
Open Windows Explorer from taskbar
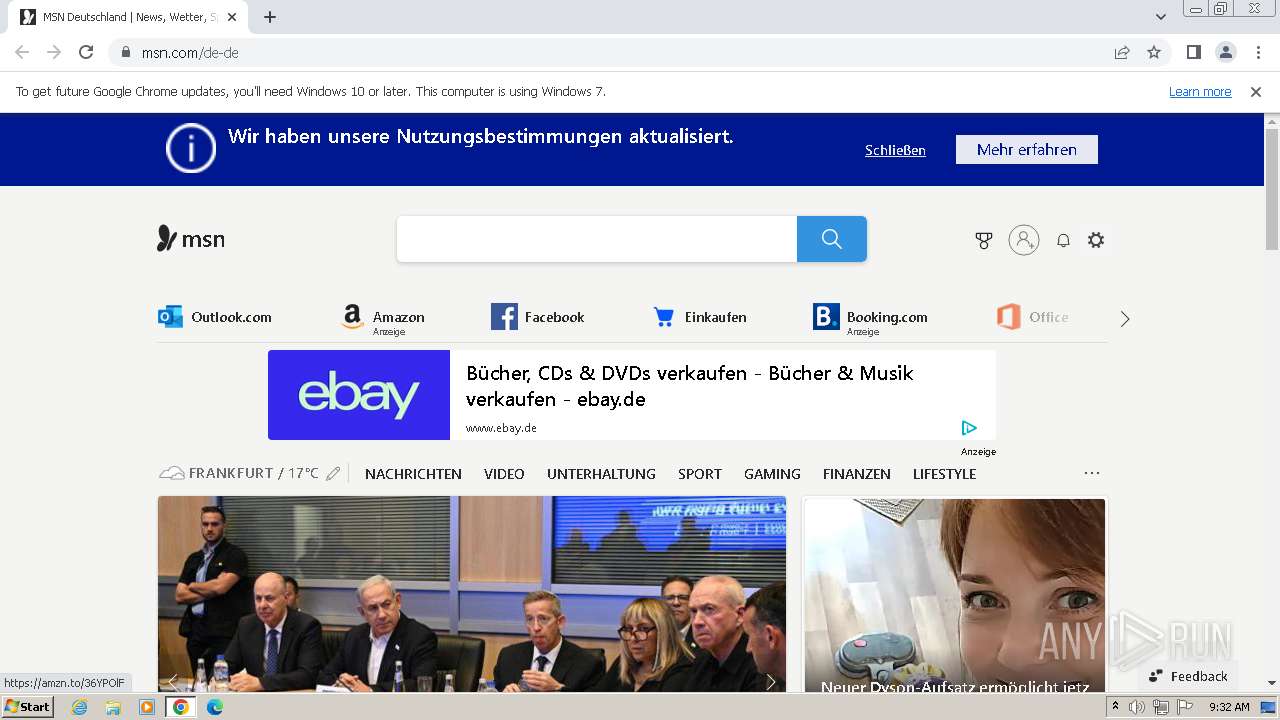pos(113,707)
